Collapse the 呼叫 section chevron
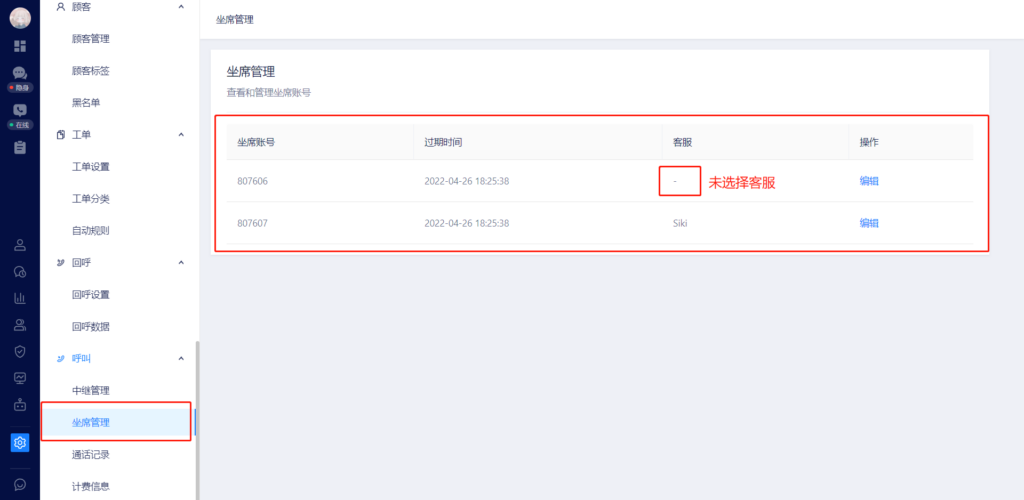The width and height of the screenshot is (1024, 500). coord(181,358)
